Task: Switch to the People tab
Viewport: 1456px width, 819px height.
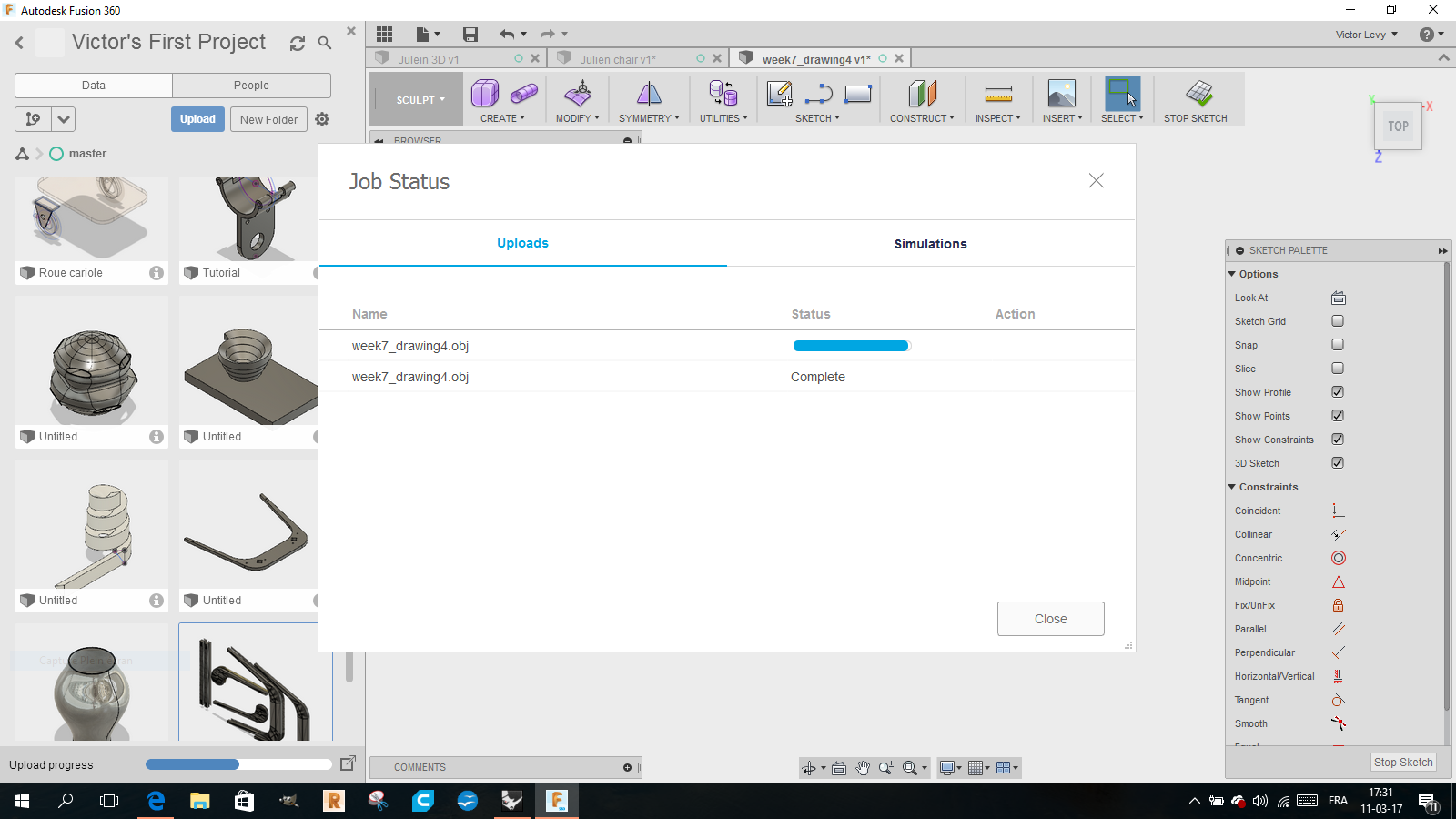Action: (x=251, y=86)
